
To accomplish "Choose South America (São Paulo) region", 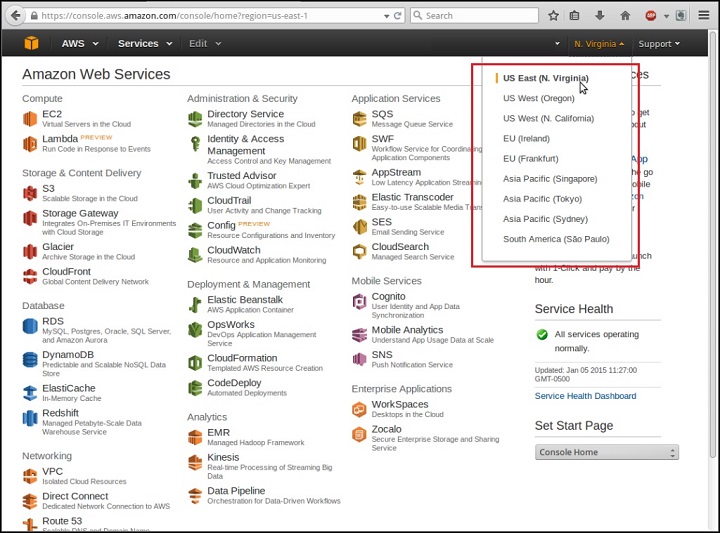I will [x=556, y=239].
